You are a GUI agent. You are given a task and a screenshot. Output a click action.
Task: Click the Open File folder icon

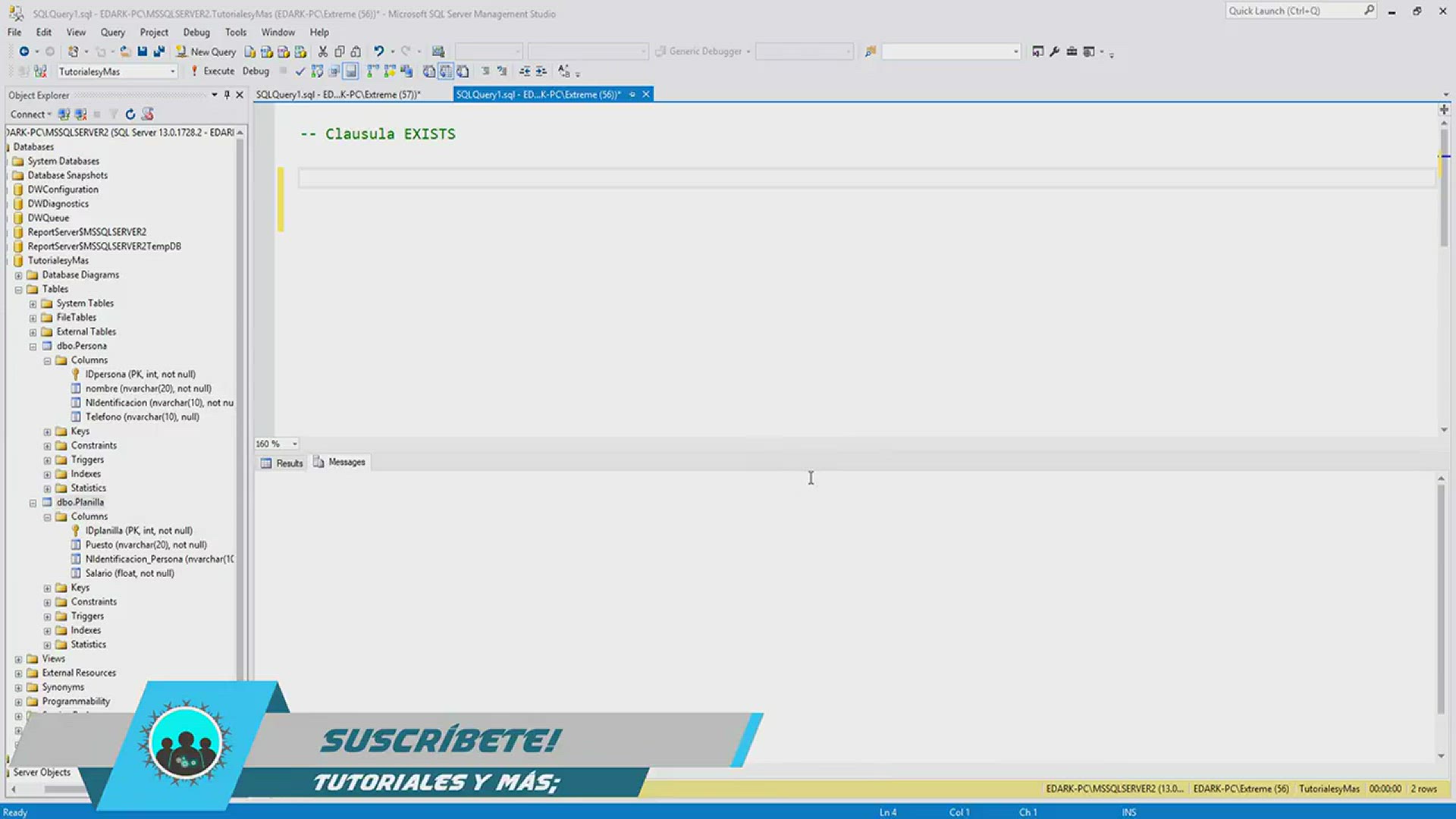[125, 52]
